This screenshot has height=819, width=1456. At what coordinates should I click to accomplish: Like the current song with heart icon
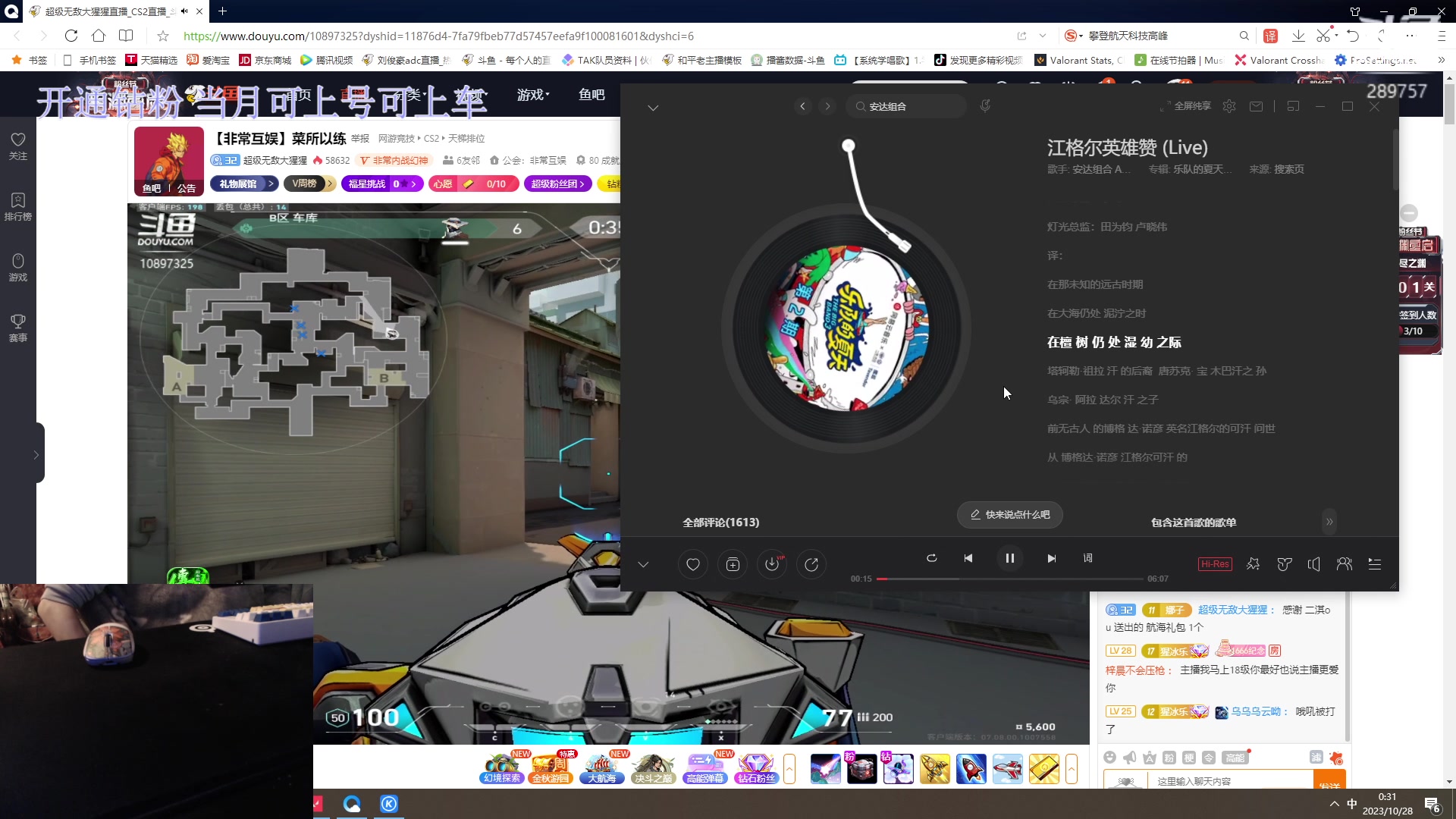(692, 564)
